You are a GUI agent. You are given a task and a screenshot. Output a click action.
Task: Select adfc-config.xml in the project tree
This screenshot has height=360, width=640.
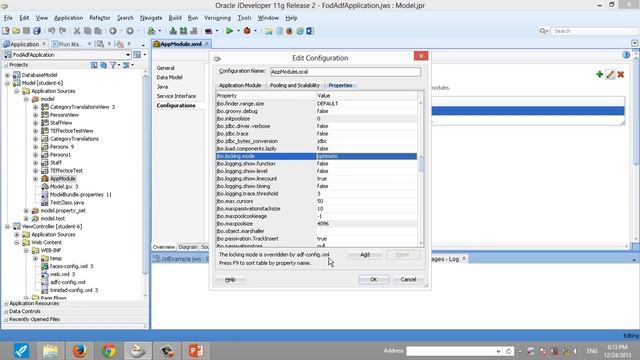[x=67, y=282]
